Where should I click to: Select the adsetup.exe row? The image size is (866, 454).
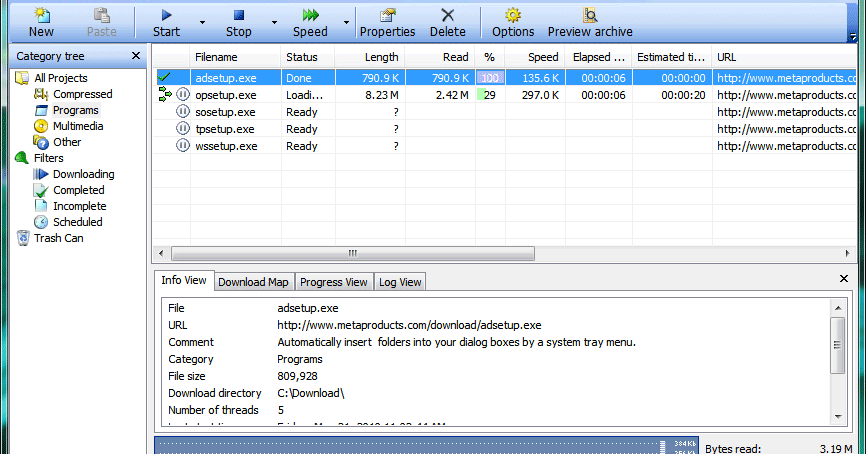[504, 78]
